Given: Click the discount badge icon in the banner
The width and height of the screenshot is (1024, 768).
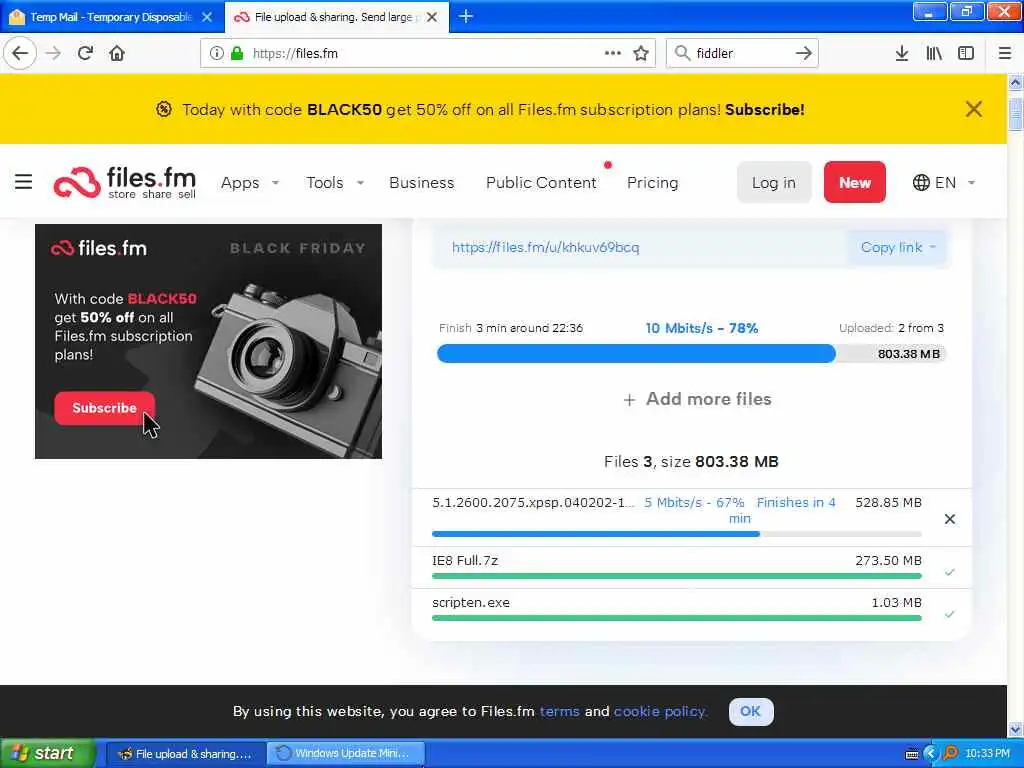Looking at the screenshot, I should click(x=164, y=109).
